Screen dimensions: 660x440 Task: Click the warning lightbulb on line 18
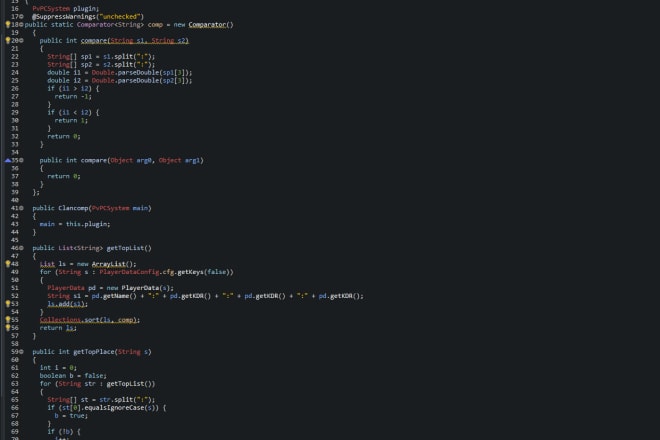pyautogui.click(x=8, y=24)
